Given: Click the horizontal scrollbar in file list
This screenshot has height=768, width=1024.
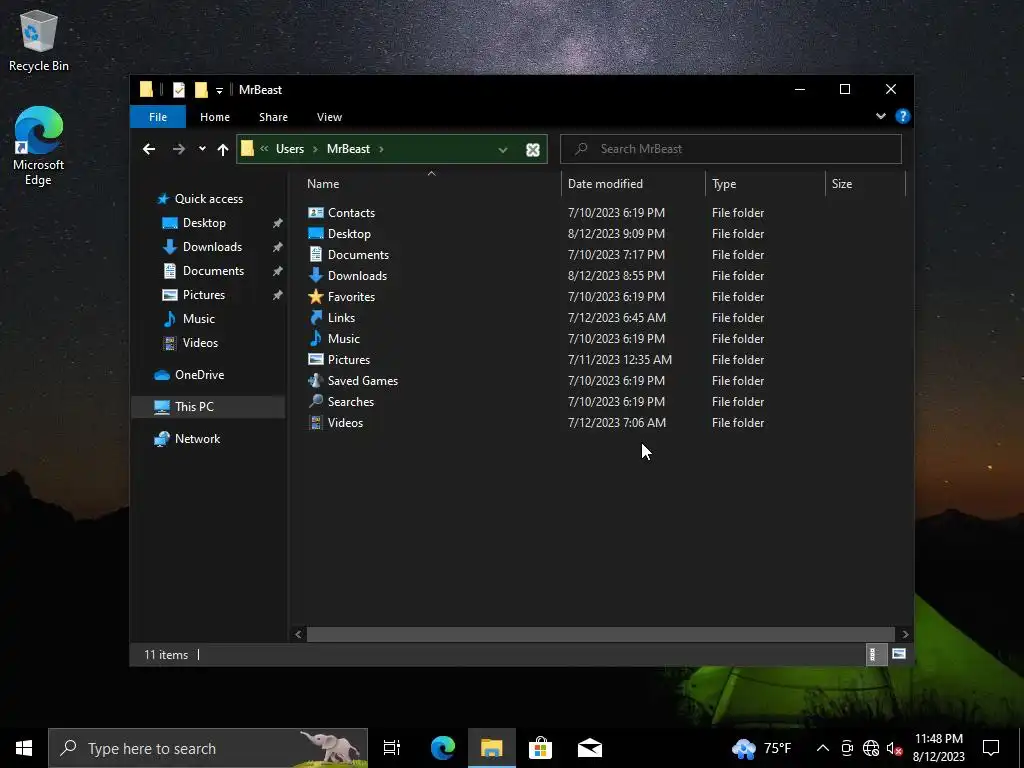Looking at the screenshot, I should (601, 634).
